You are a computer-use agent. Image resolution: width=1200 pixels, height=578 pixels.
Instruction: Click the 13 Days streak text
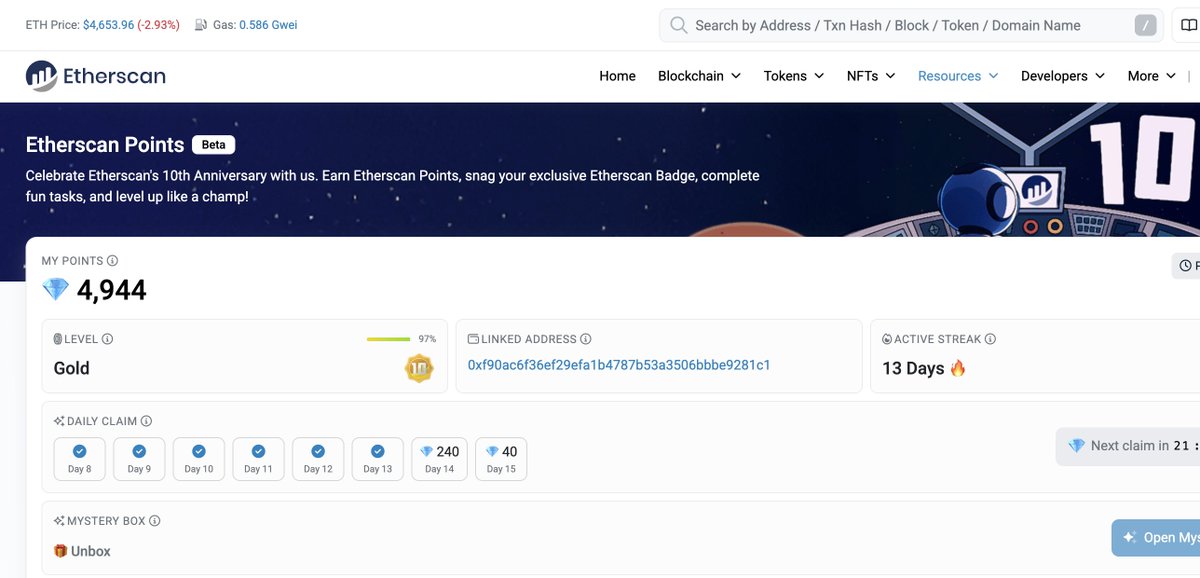pos(913,368)
